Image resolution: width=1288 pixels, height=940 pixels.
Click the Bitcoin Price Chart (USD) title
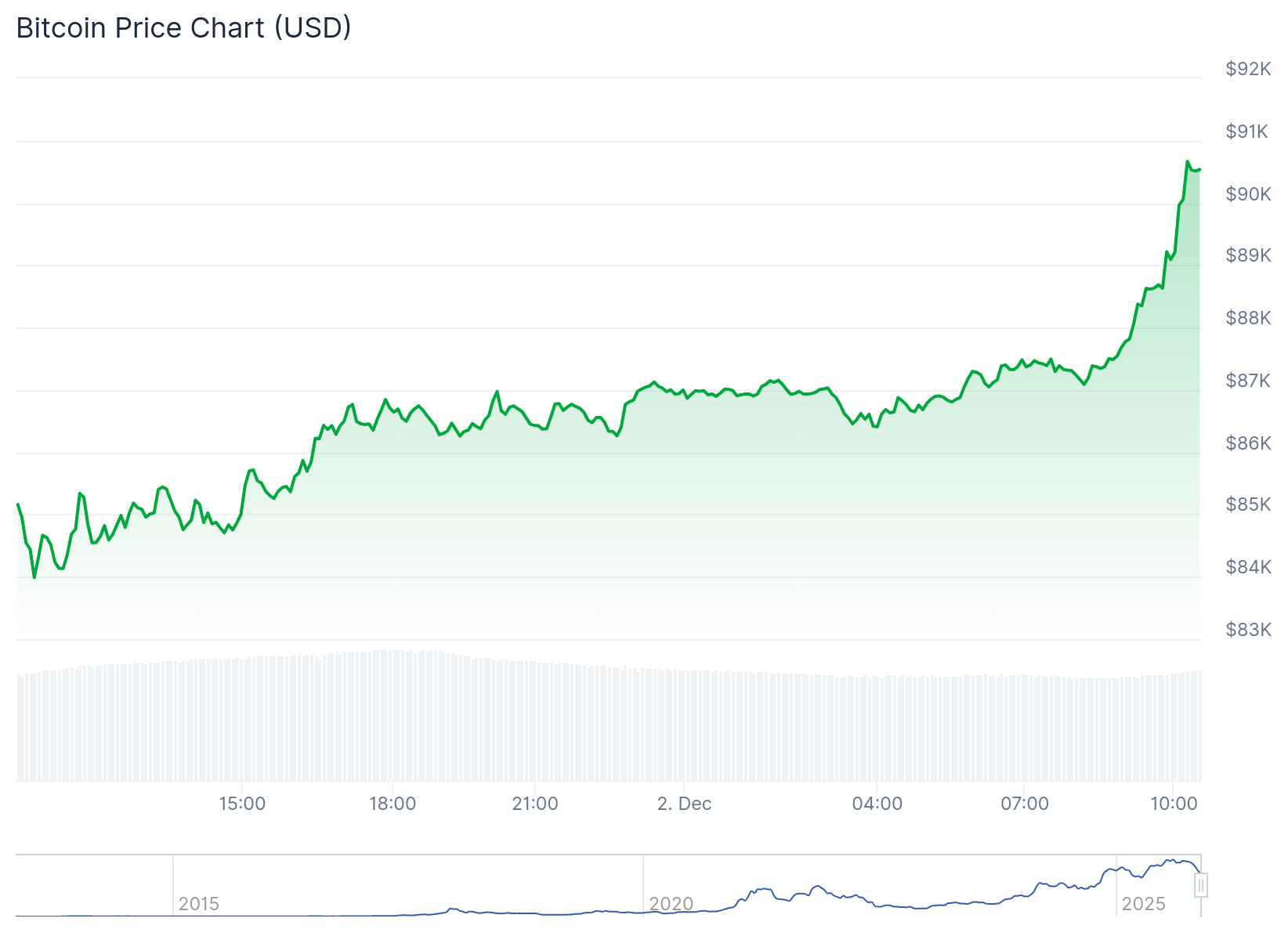183,28
